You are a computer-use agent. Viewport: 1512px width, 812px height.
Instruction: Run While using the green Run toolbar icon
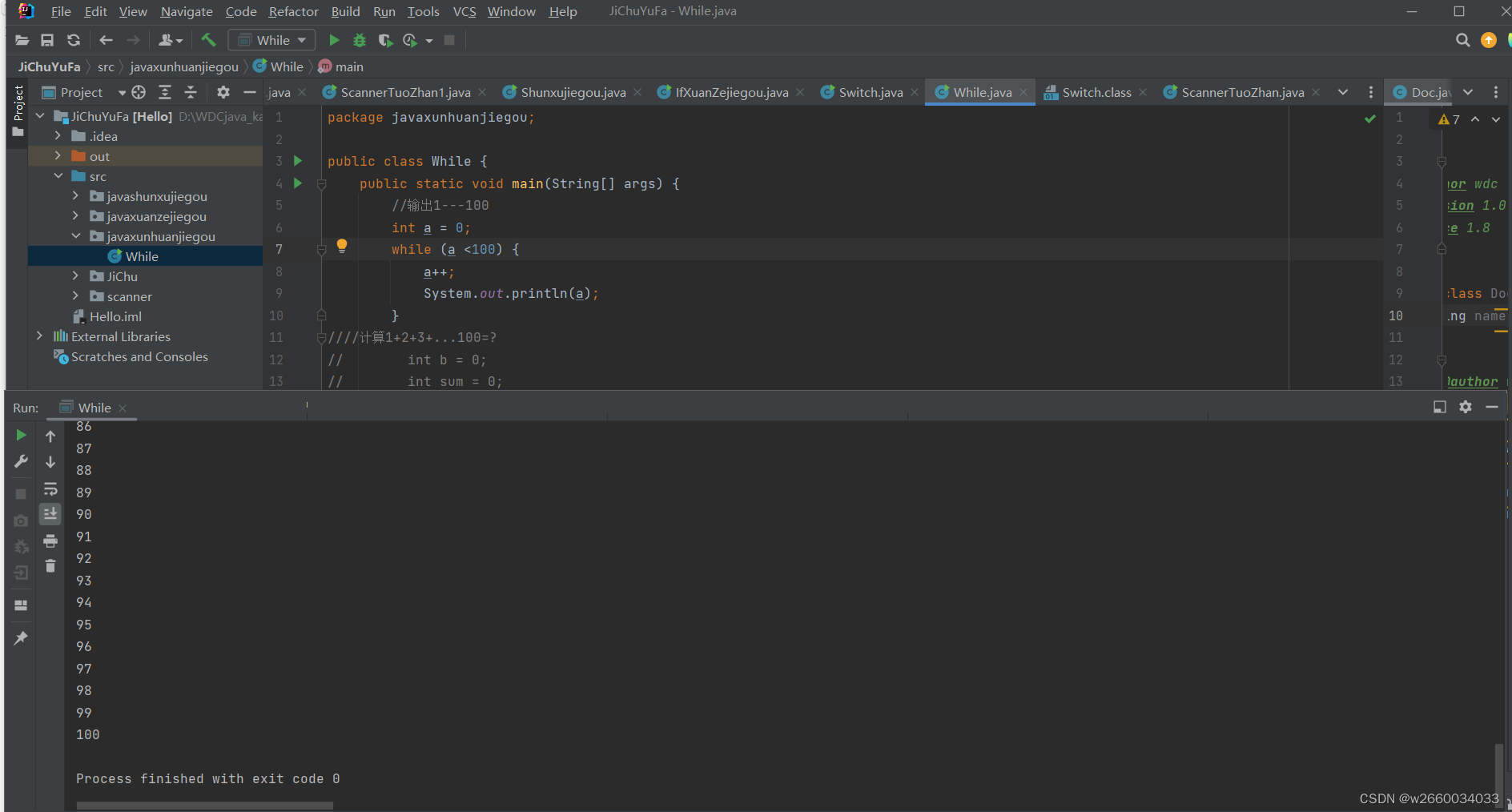(334, 40)
